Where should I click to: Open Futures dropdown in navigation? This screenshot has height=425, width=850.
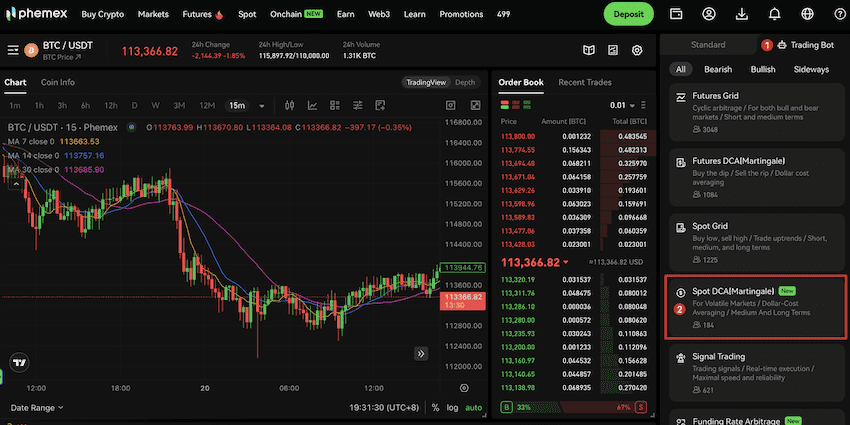pyautogui.click(x=203, y=14)
